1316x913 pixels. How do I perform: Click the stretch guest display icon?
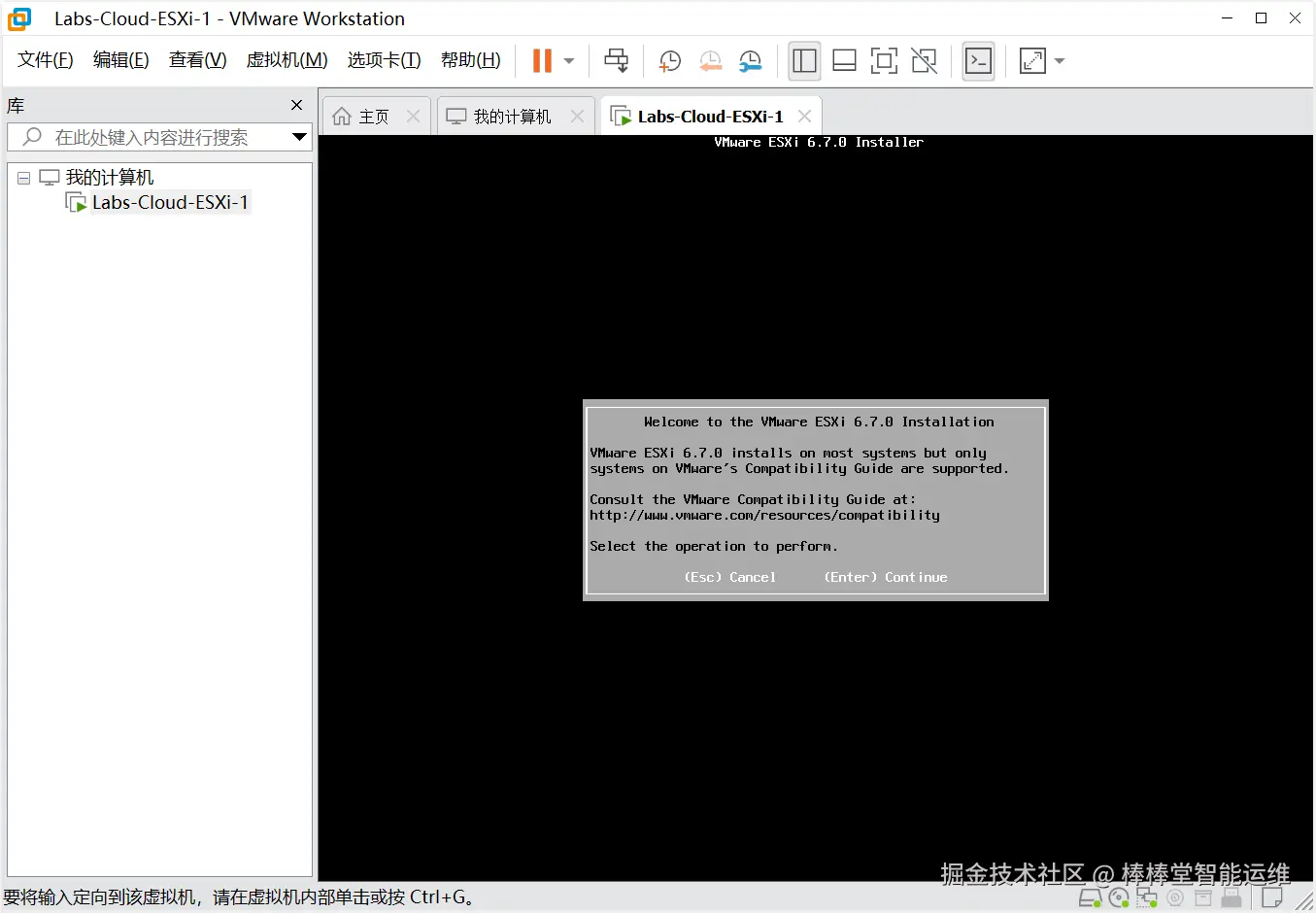tap(1032, 61)
